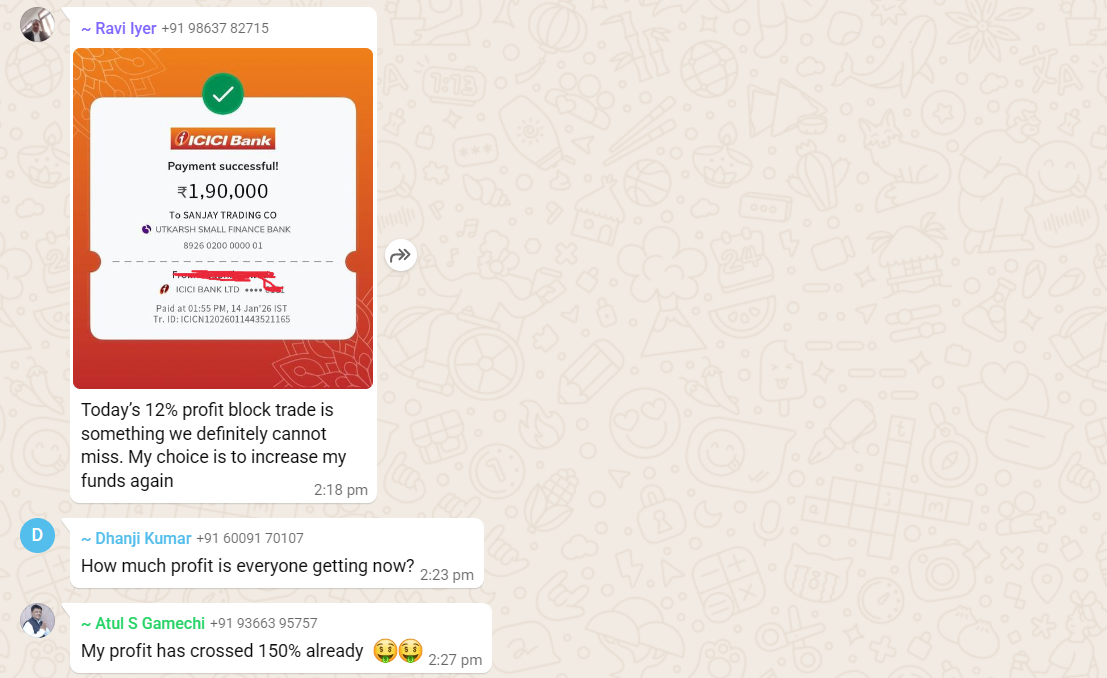Click phone number +91 98637 82715

[215, 28]
